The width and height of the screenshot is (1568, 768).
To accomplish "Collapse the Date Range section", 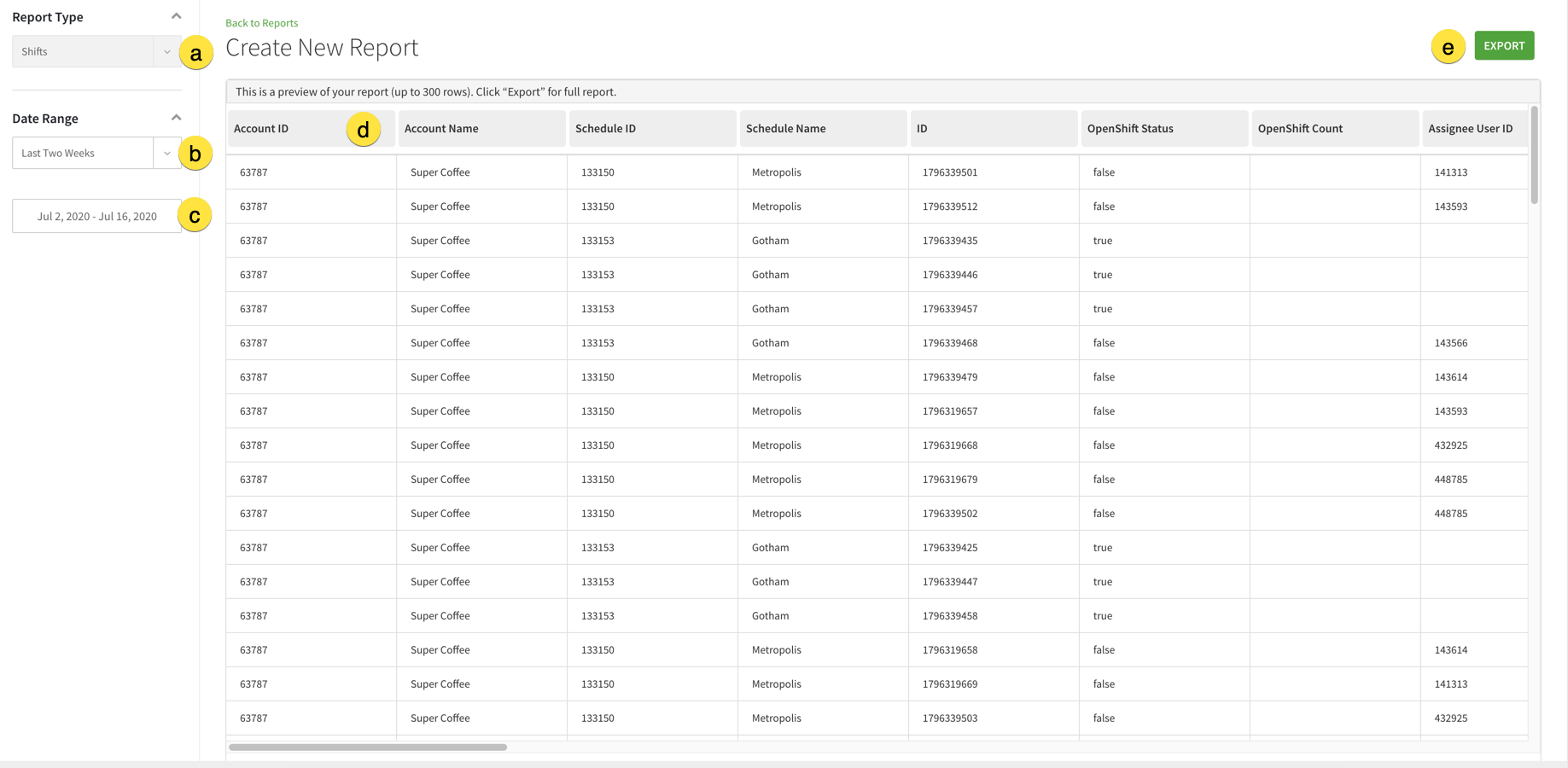I will tap(176, 117).
